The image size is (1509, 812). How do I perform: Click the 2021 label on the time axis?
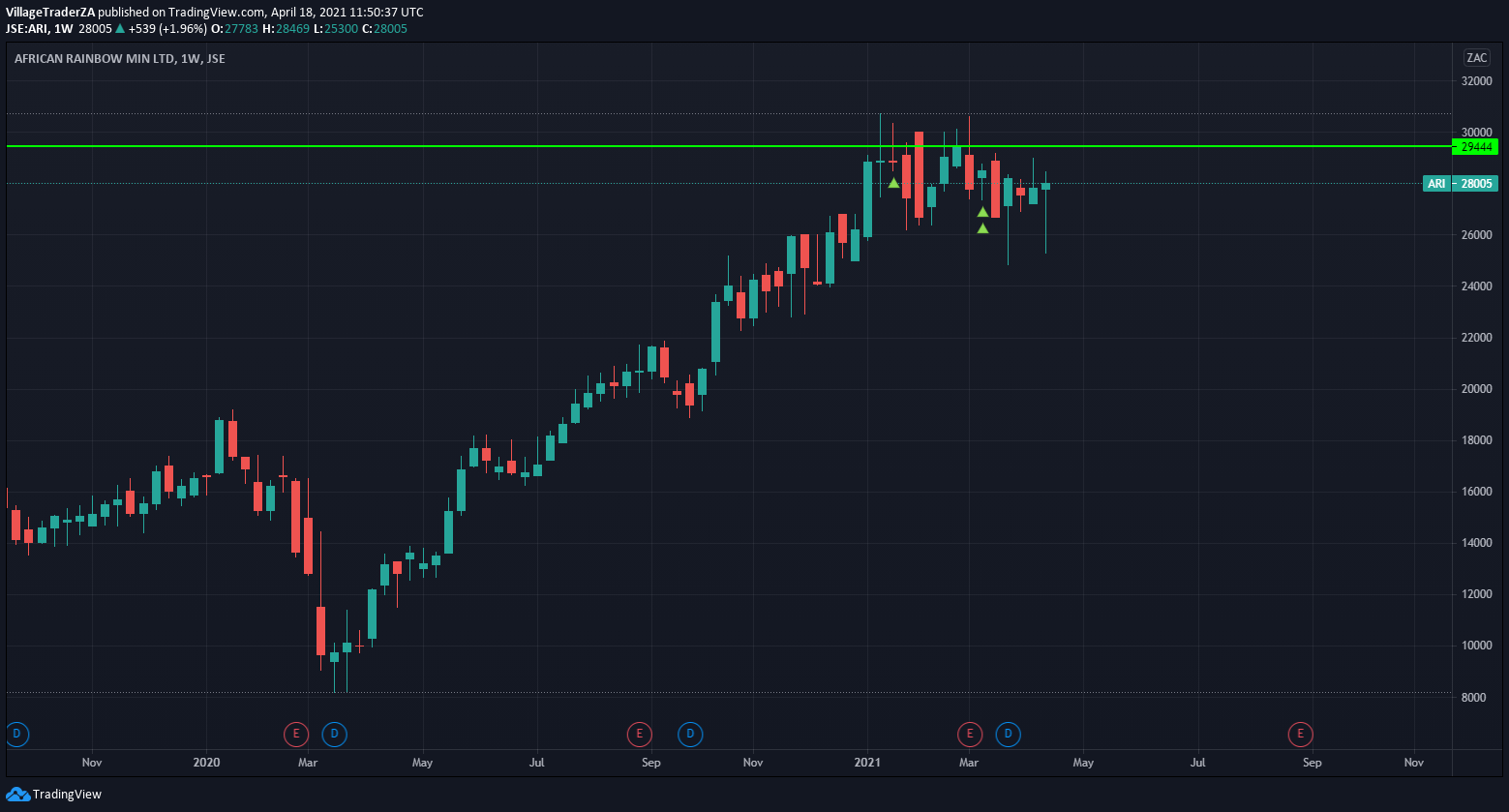coord(866,763)
